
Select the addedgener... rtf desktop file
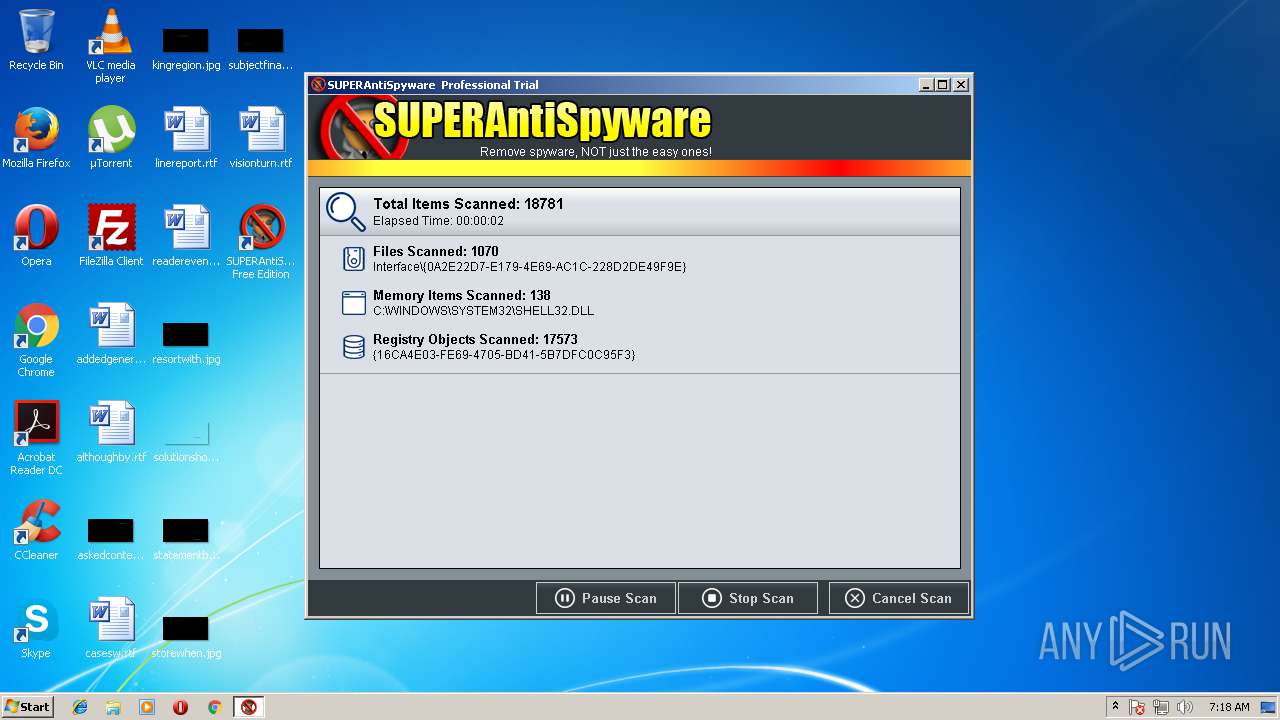[111, 334]
